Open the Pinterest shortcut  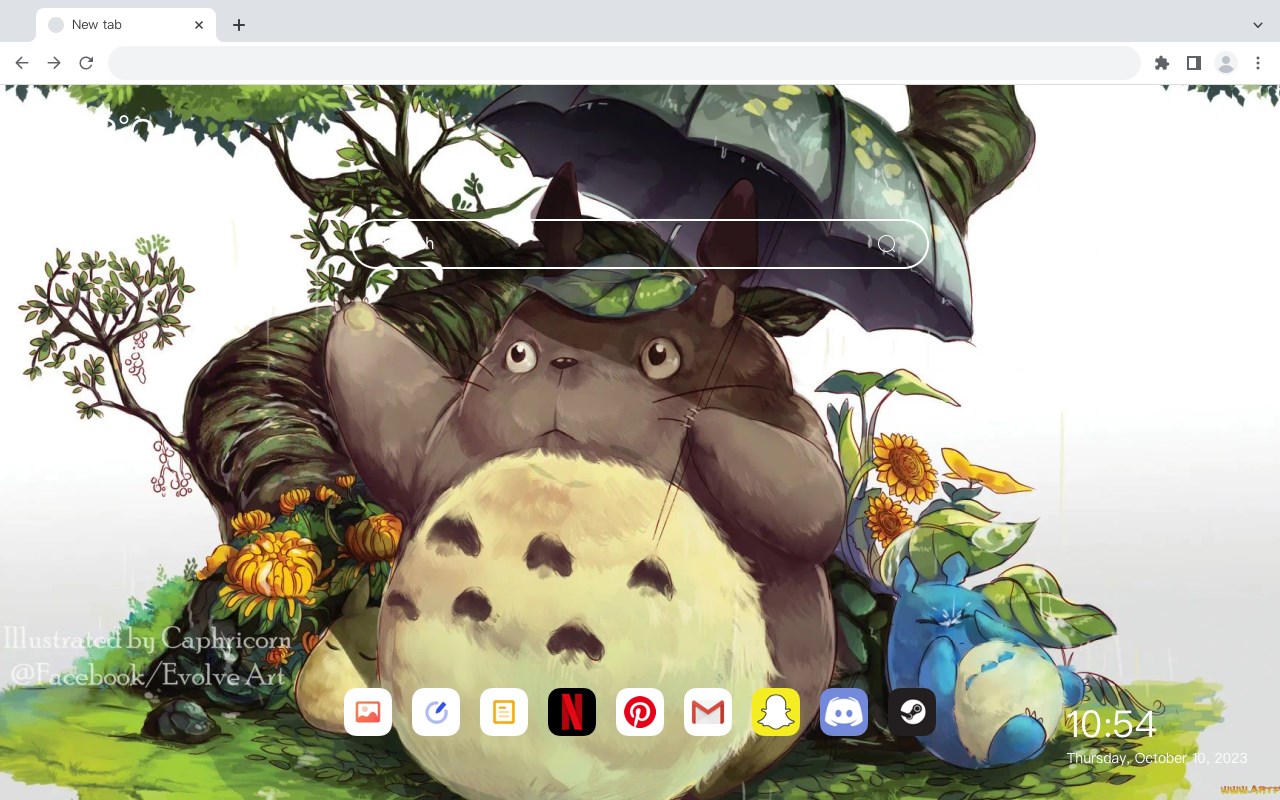point(640,712)
